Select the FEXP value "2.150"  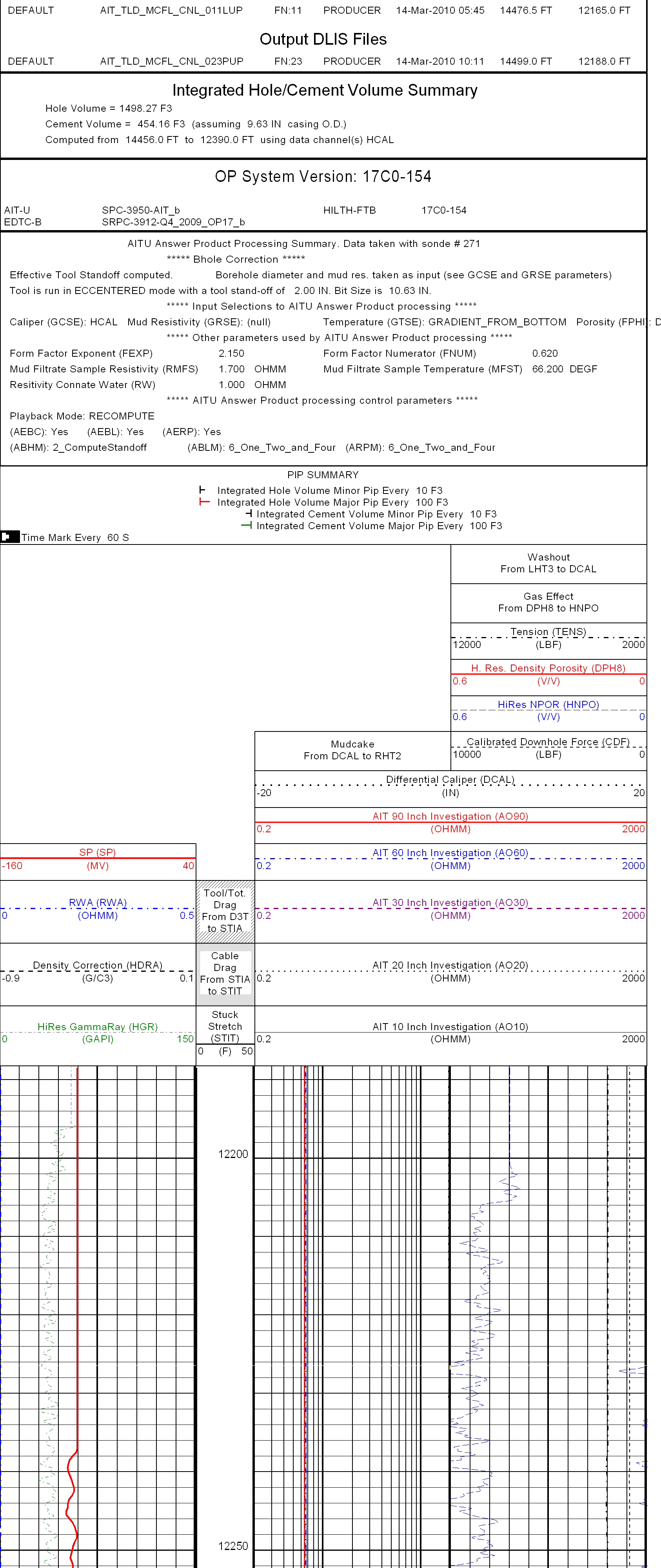[x=231, y=353]
